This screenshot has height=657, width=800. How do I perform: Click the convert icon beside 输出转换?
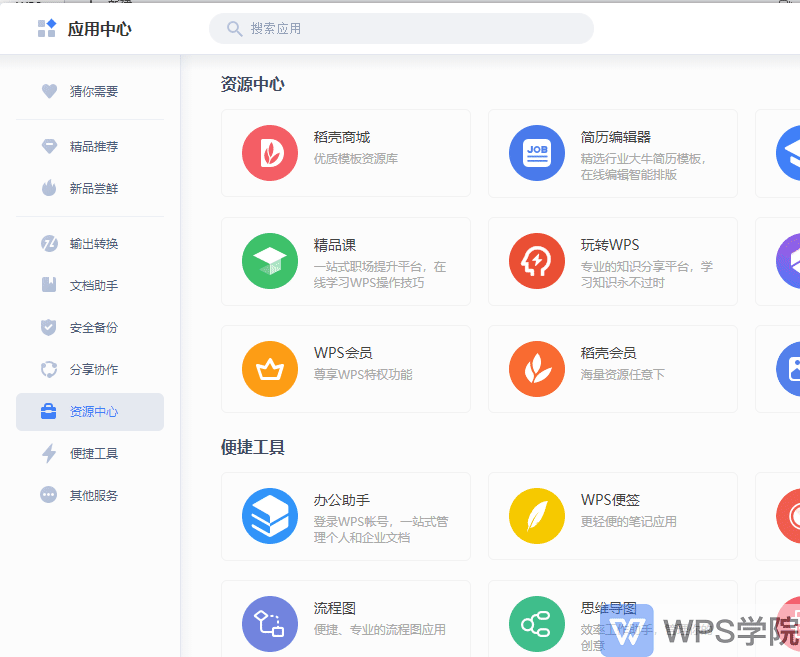tap(49, 244)
